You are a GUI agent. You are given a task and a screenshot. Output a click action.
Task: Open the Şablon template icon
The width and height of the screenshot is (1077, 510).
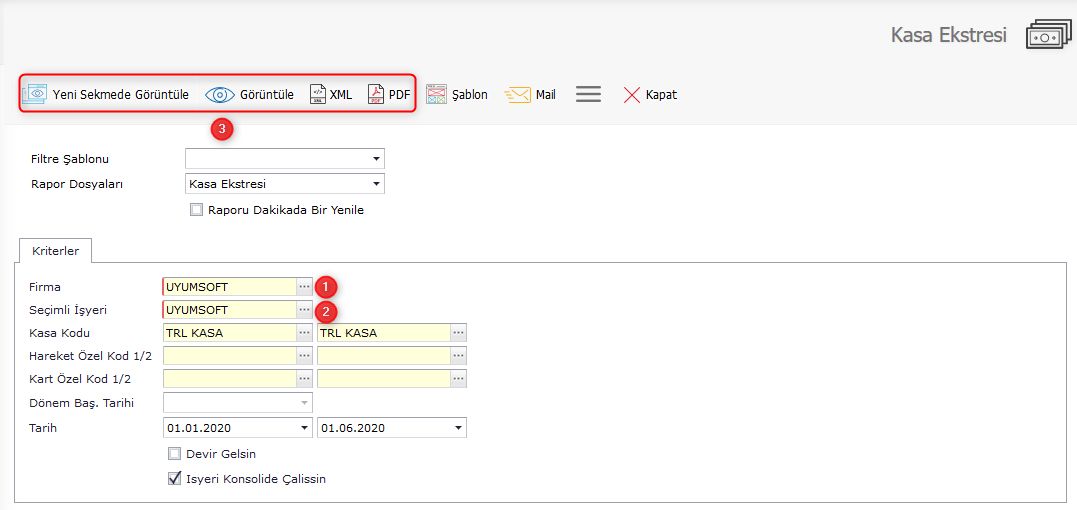436,94
